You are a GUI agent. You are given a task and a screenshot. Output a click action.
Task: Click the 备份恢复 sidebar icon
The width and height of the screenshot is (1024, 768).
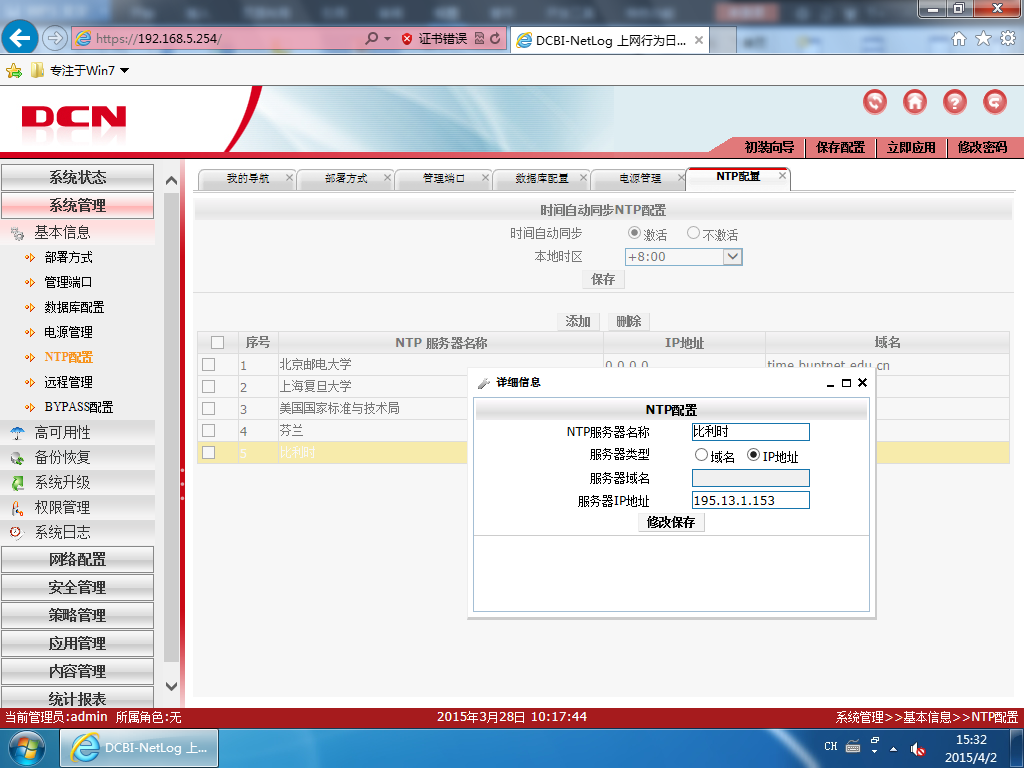pyautogui.click(x=17, y=458)
